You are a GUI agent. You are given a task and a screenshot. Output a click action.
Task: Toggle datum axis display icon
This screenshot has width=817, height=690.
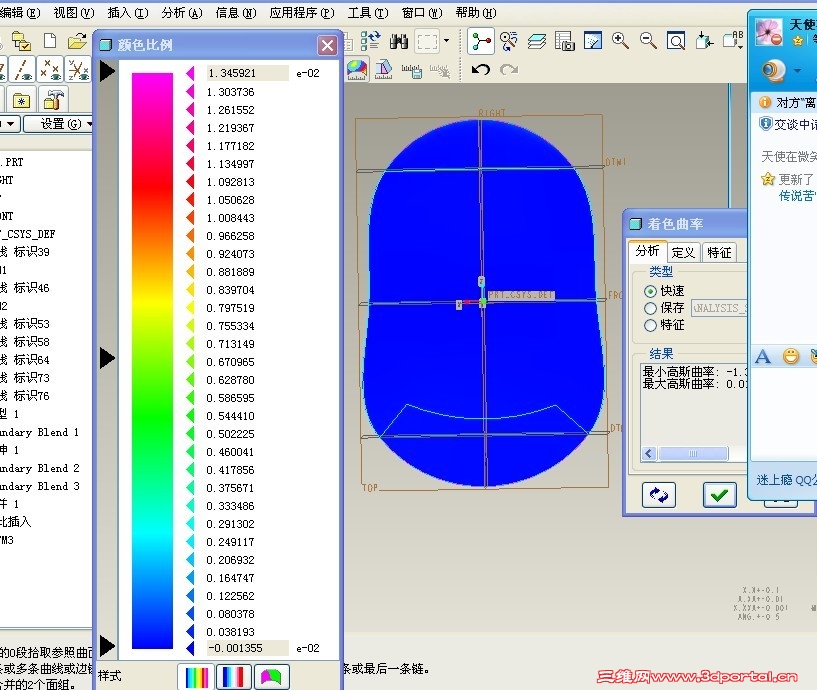coord(23,69)
